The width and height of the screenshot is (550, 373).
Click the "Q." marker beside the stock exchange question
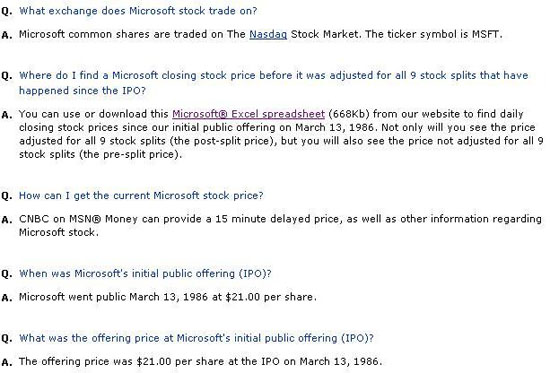6,11
